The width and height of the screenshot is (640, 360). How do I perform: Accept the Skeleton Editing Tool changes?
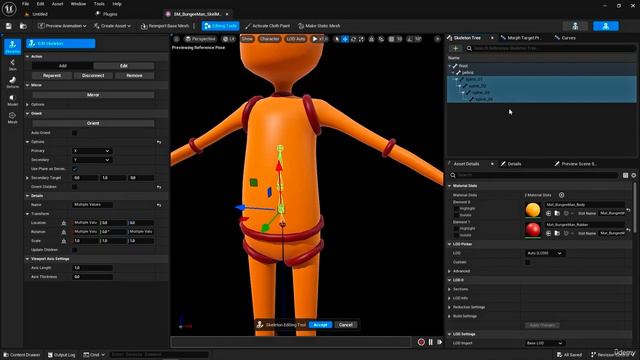(320, 325)
